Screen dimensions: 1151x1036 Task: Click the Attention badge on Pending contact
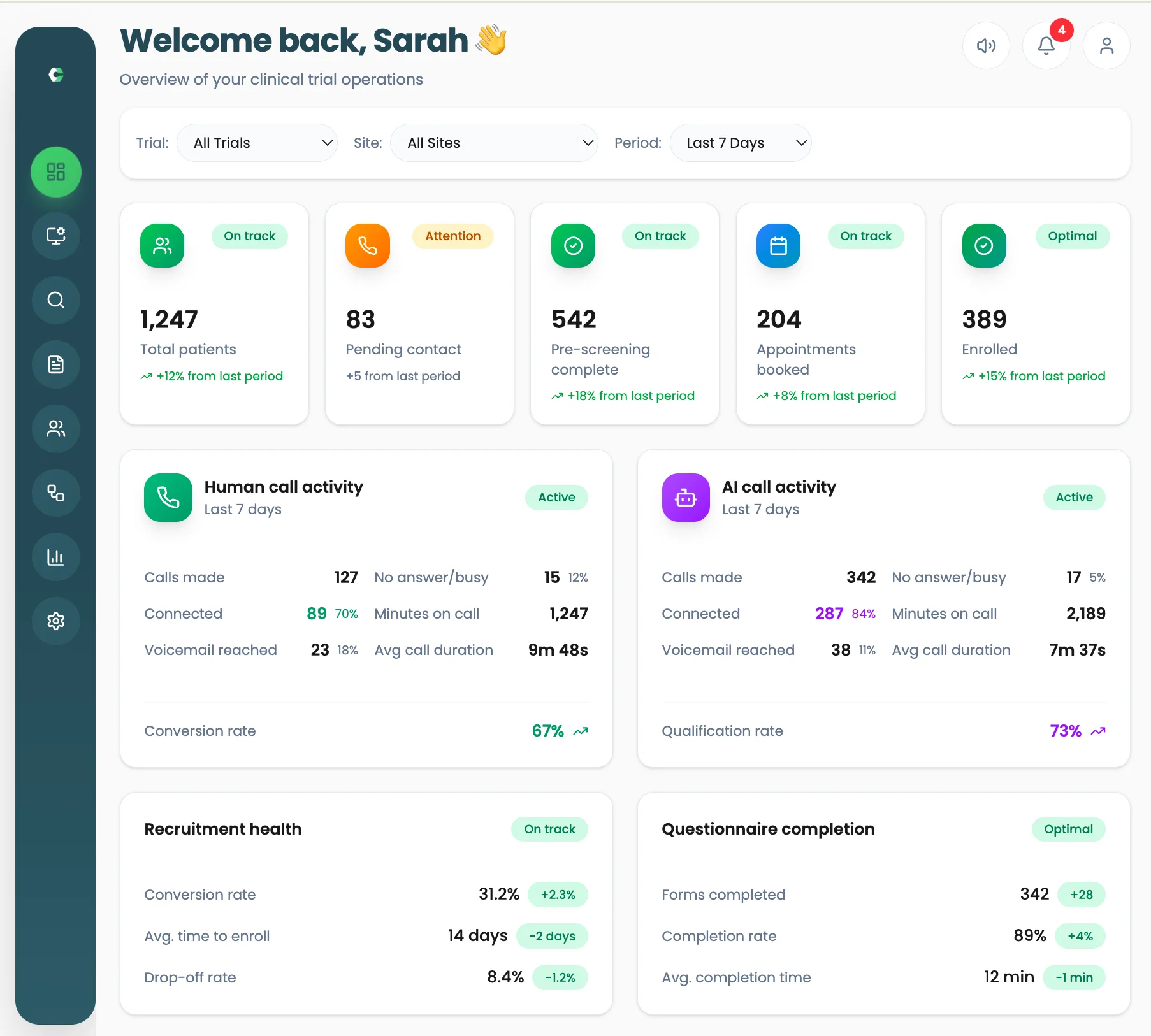(x=453, y=236)
